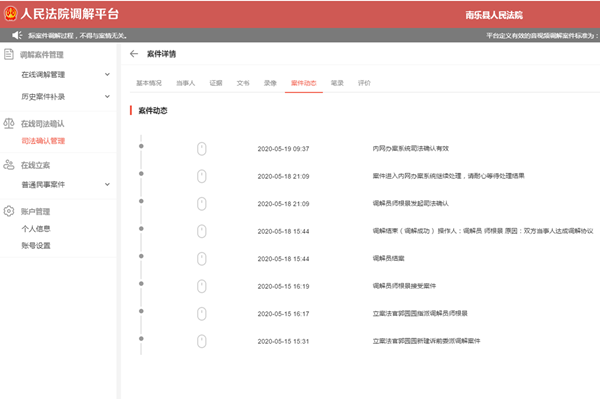The image size is (600, 399).
Task: Click timestamp 2020-05-15 16:19
Action: pyautogui.click(x=283, y=287)
